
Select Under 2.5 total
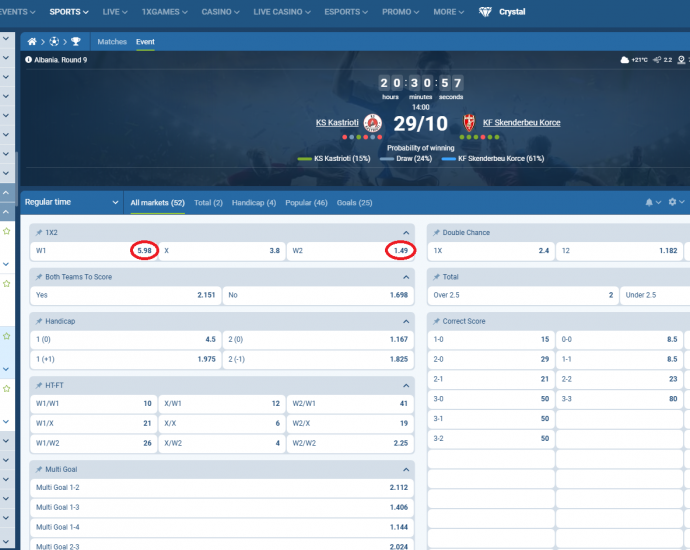(655, 295)
